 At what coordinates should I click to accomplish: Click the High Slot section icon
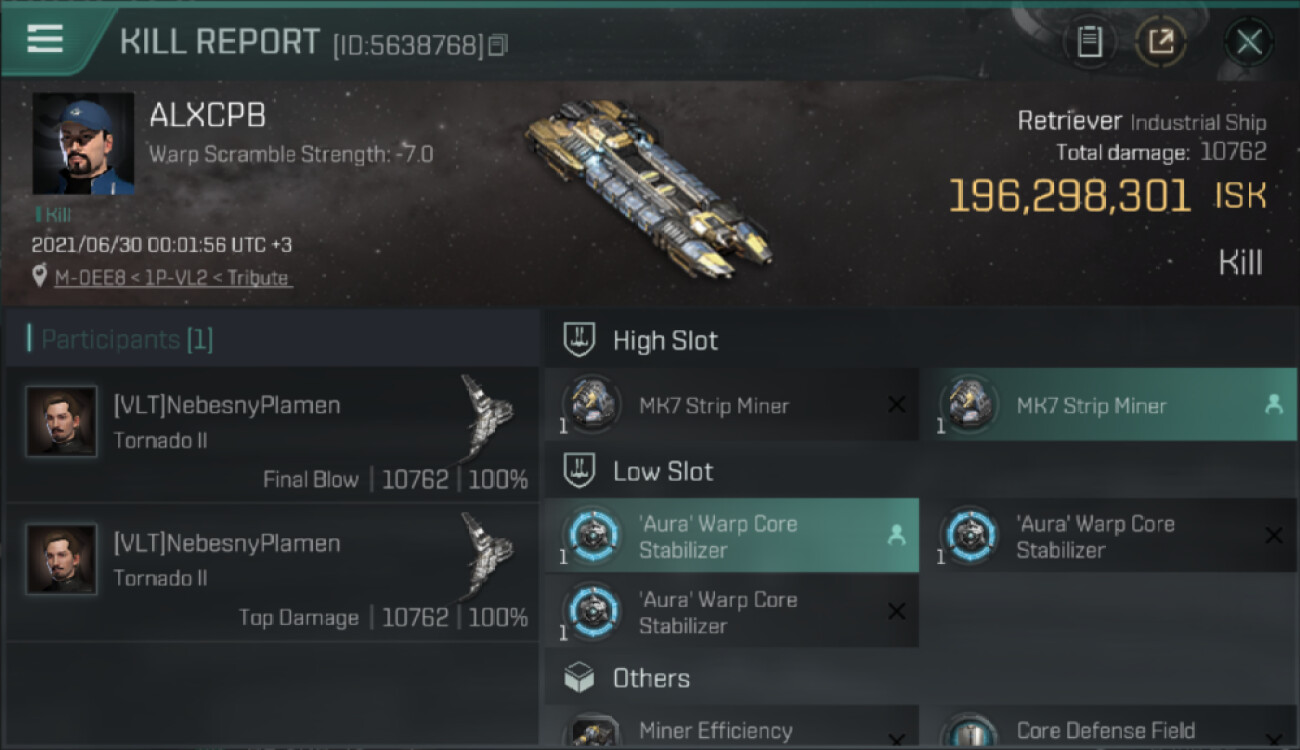coord(580,340)
